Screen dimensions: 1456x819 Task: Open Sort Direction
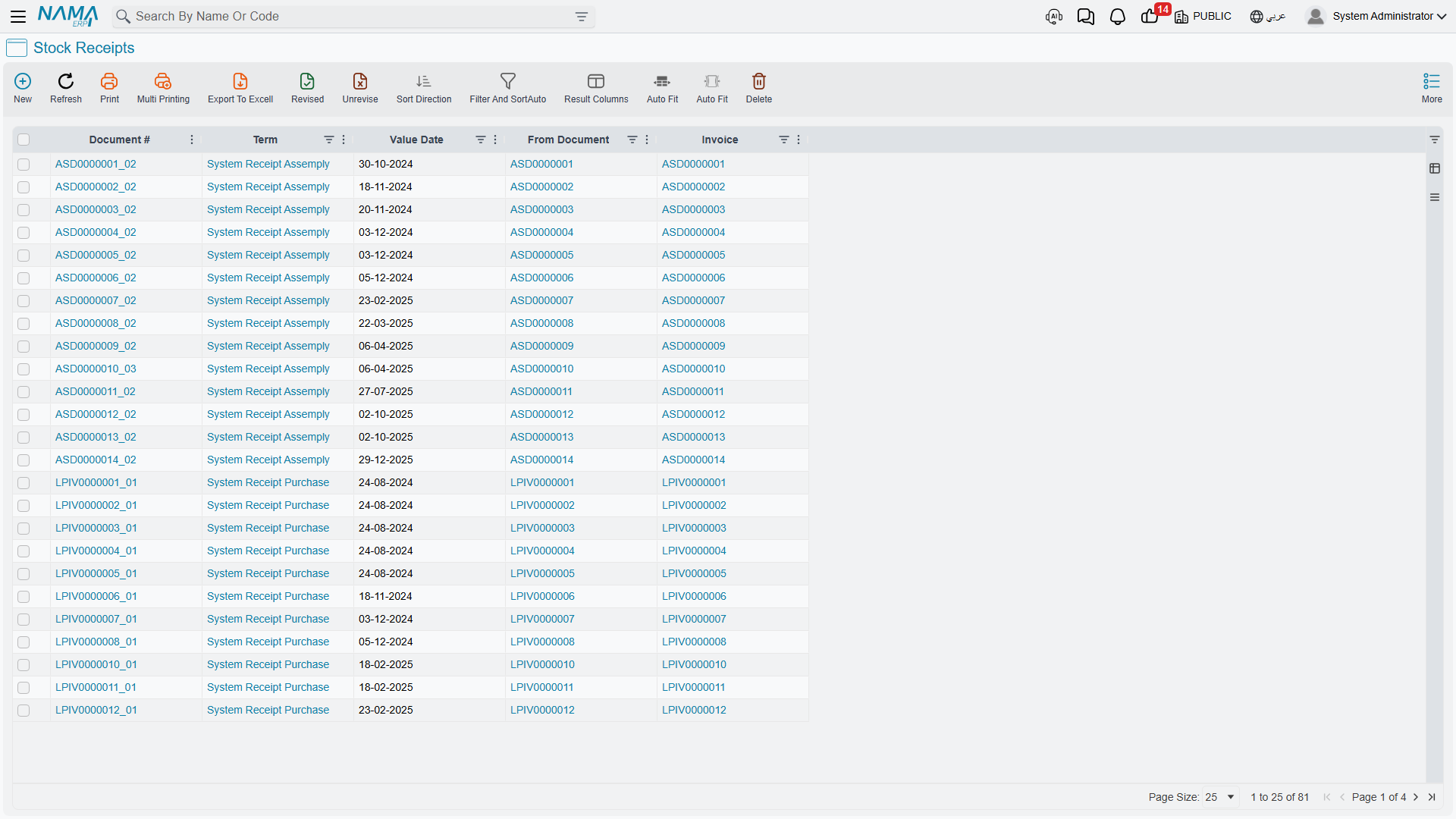pos(424,81)
